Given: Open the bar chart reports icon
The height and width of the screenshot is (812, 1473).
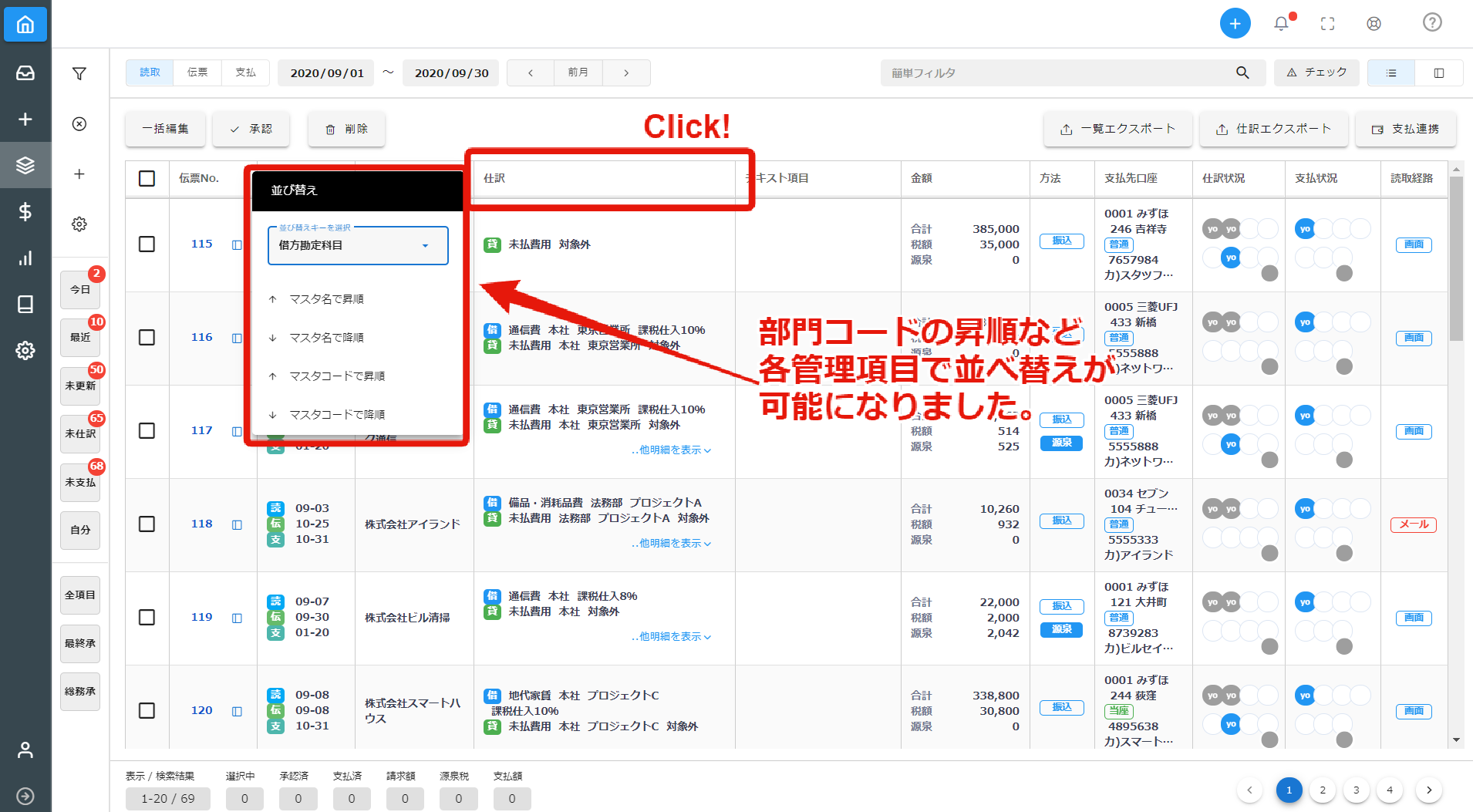Looking at the screenshot, I should [x=25, y=258].
